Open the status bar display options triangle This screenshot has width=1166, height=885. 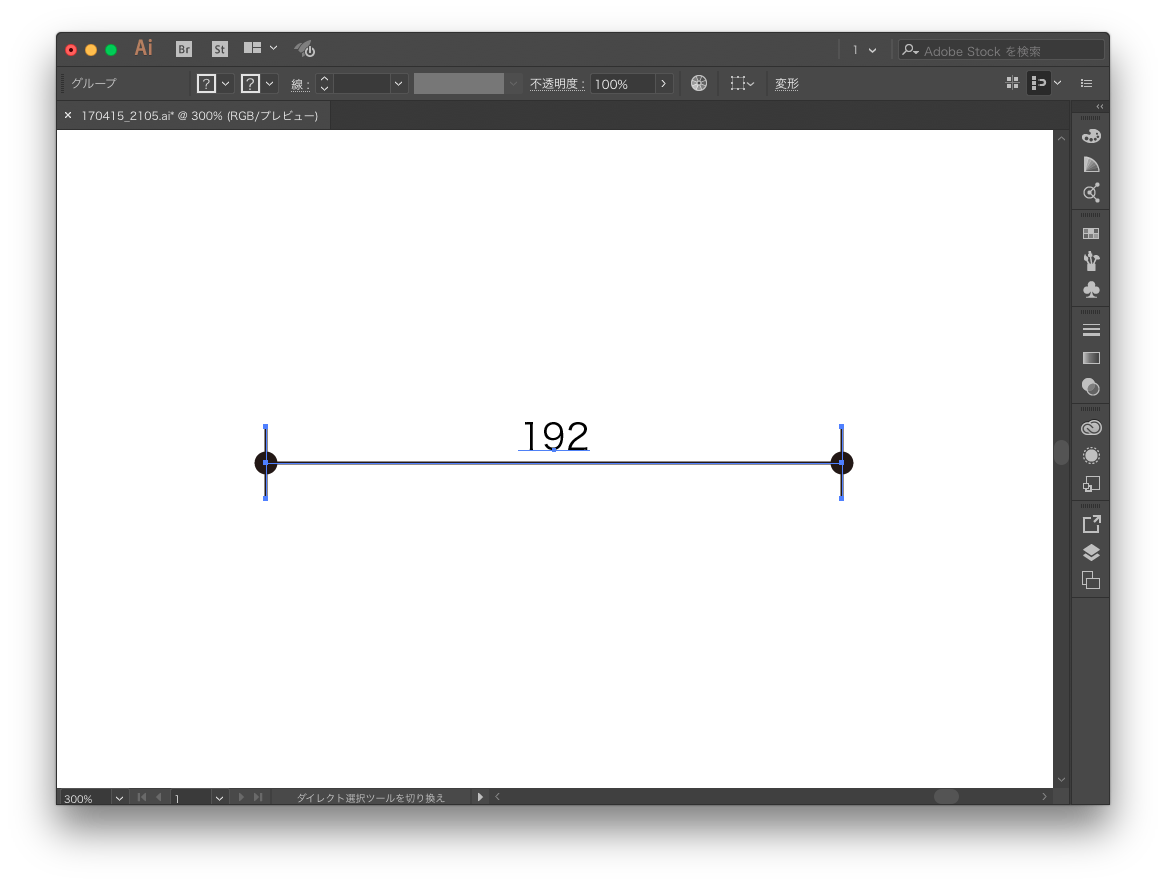[480, 797]
